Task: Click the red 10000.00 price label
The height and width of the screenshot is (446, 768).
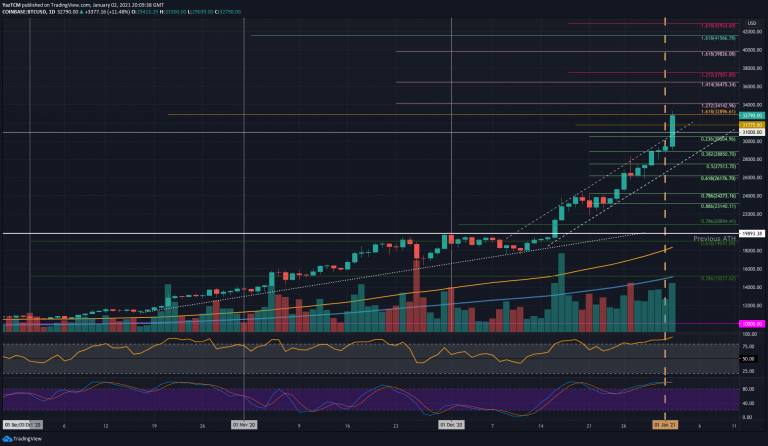Action: (x=752, y=324)
